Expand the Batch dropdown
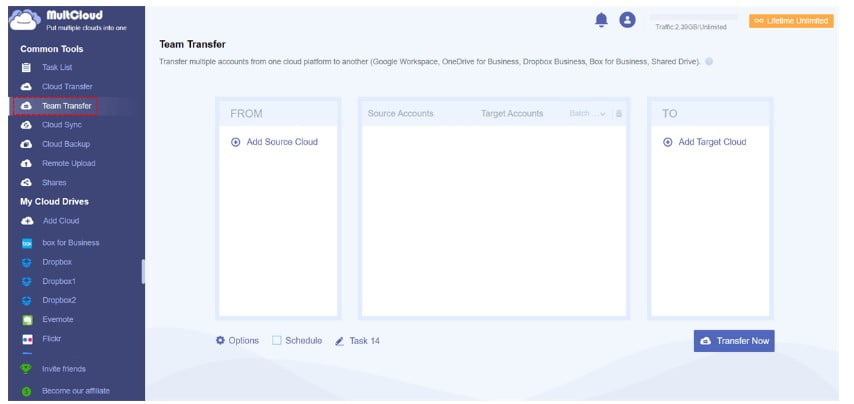 coord(588,114)
